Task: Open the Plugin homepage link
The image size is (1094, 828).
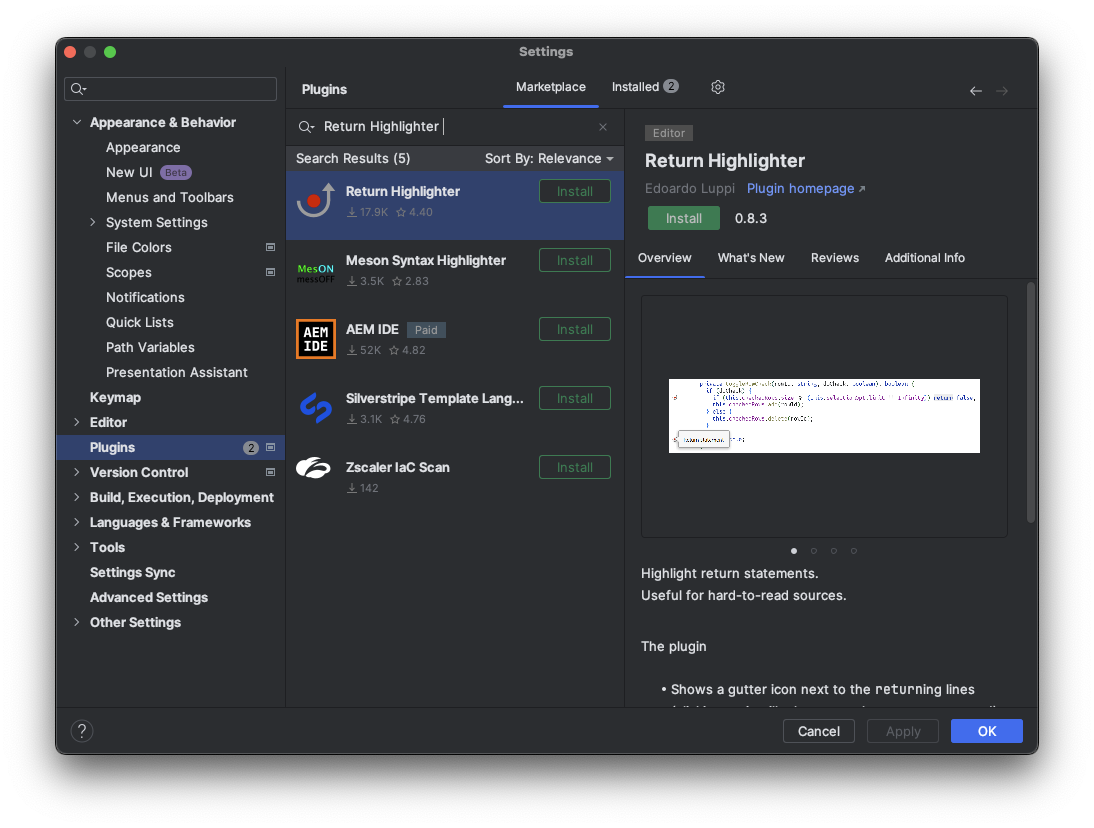Action: pos(806,188)
